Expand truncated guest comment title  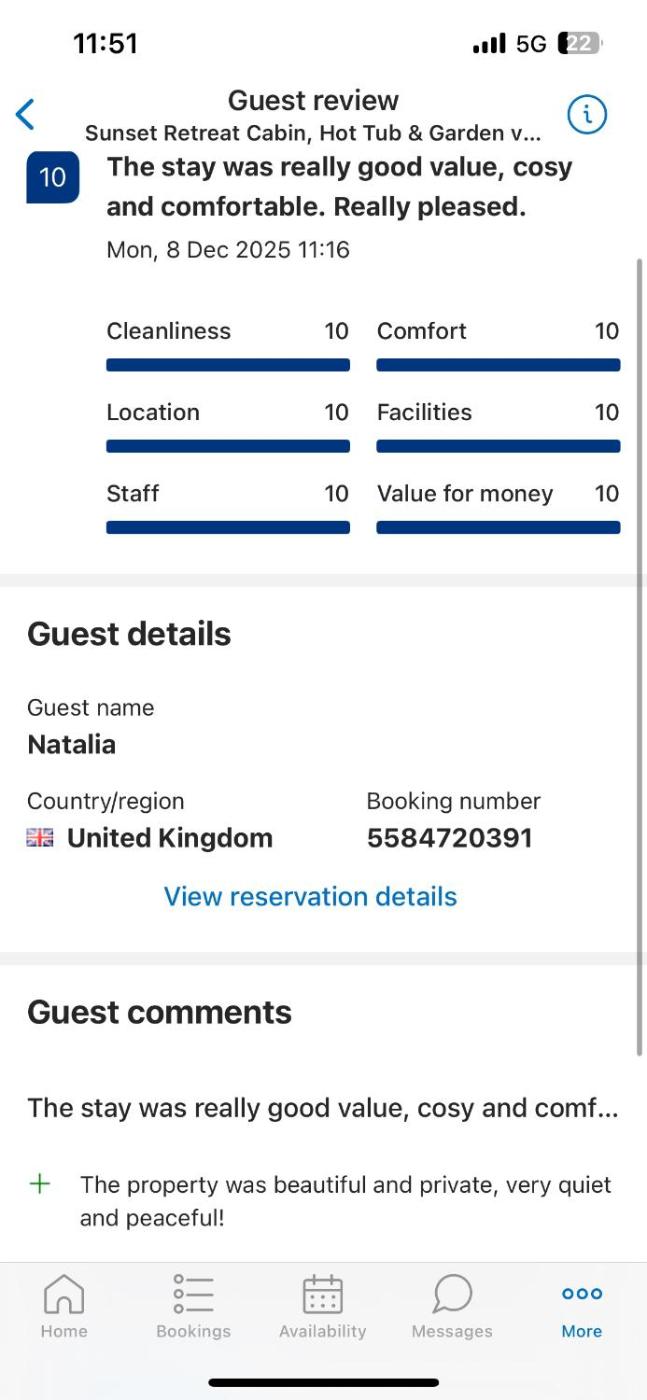point(322,1108)
